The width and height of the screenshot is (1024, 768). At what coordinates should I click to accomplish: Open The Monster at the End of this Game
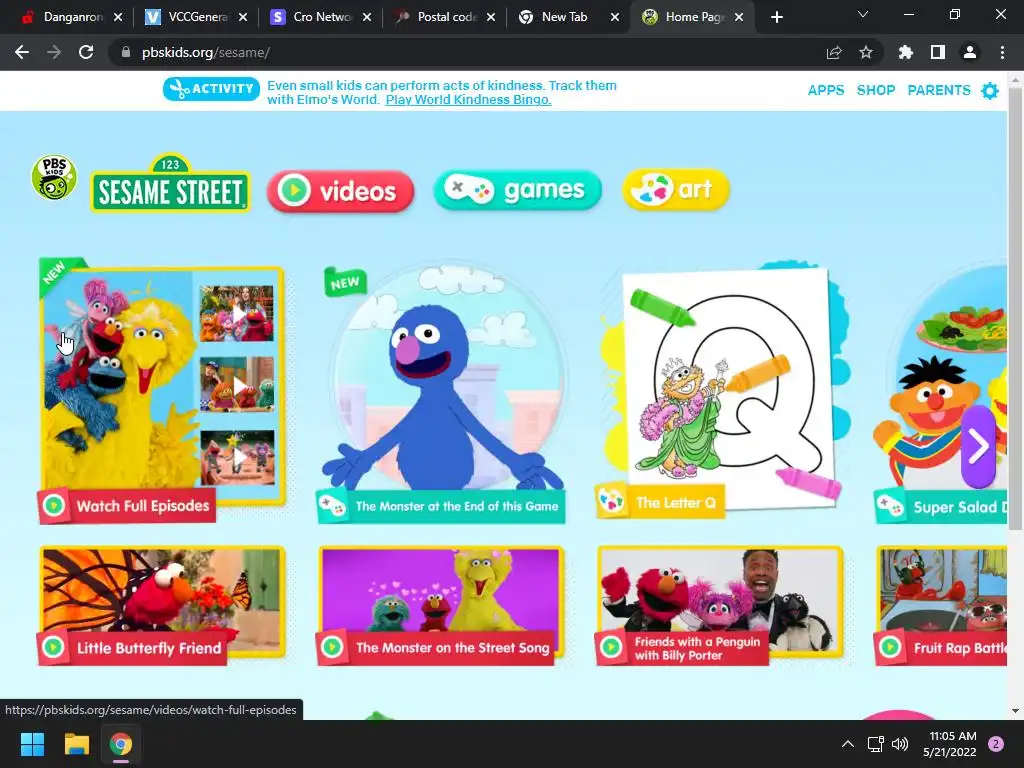pos(443,392)
